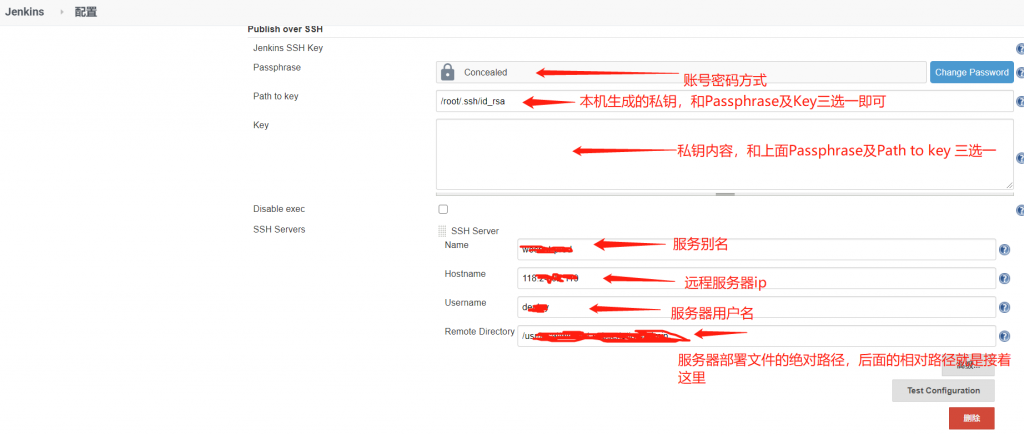The image size is (1024, 435).
Task: Click the Change Password button
Action: tap(971, 72)
